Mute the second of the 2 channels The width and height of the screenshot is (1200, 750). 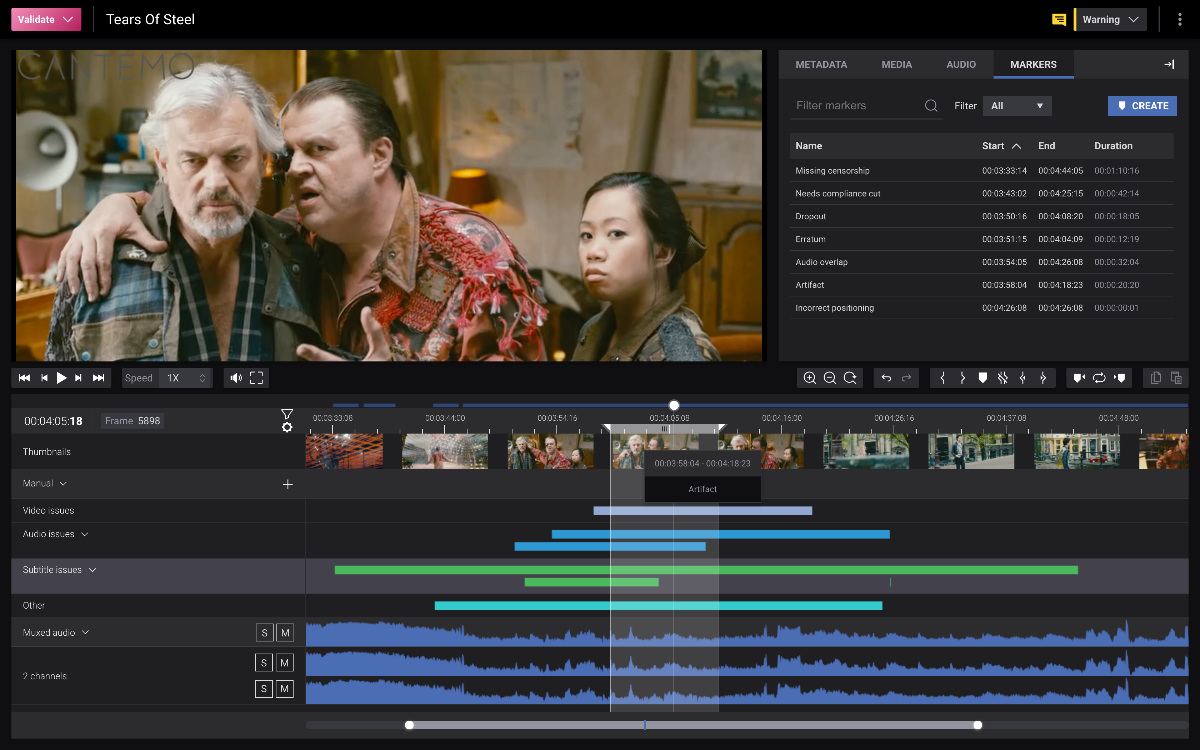click(x=284, y=689)
